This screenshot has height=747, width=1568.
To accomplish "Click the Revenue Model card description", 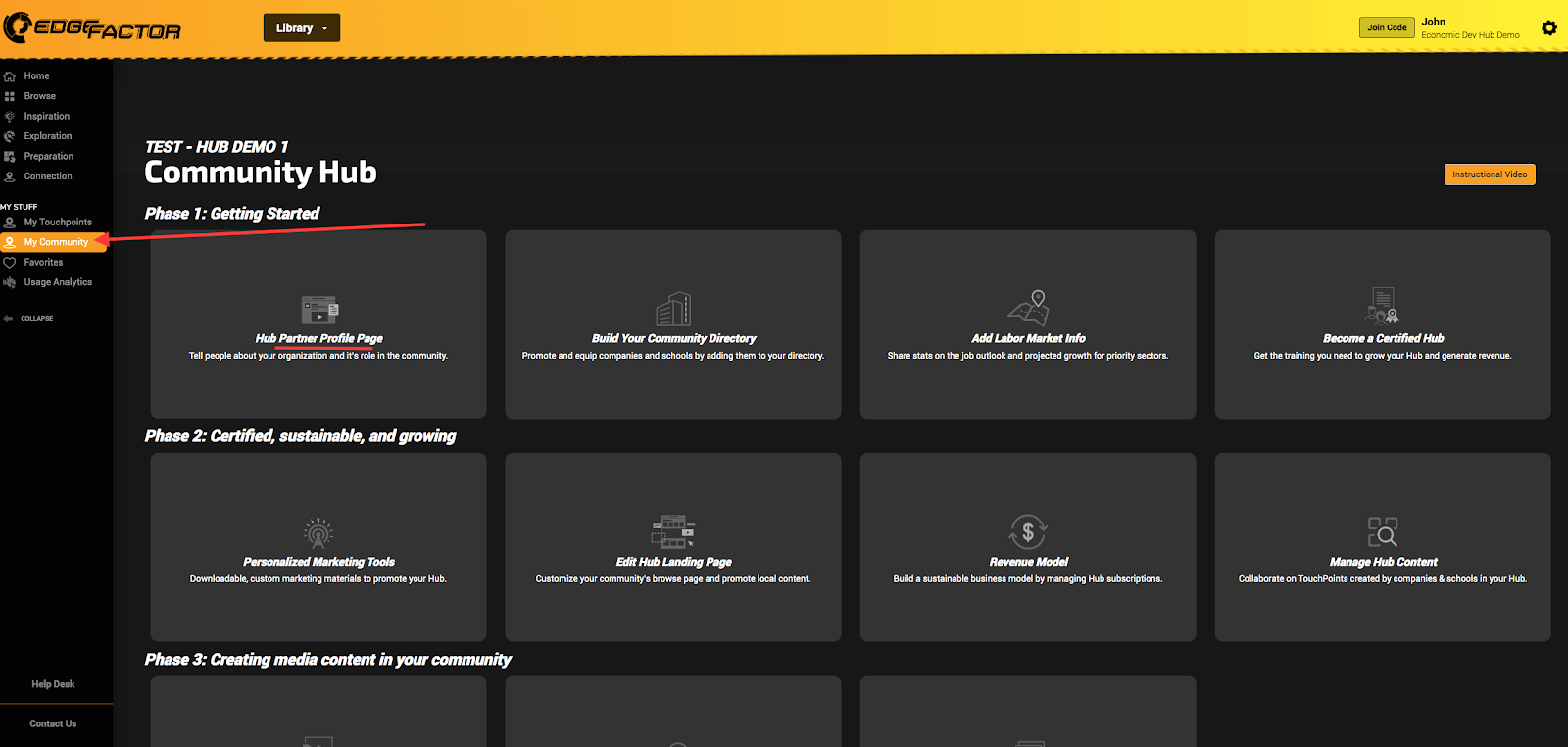I will [1028, 579].
